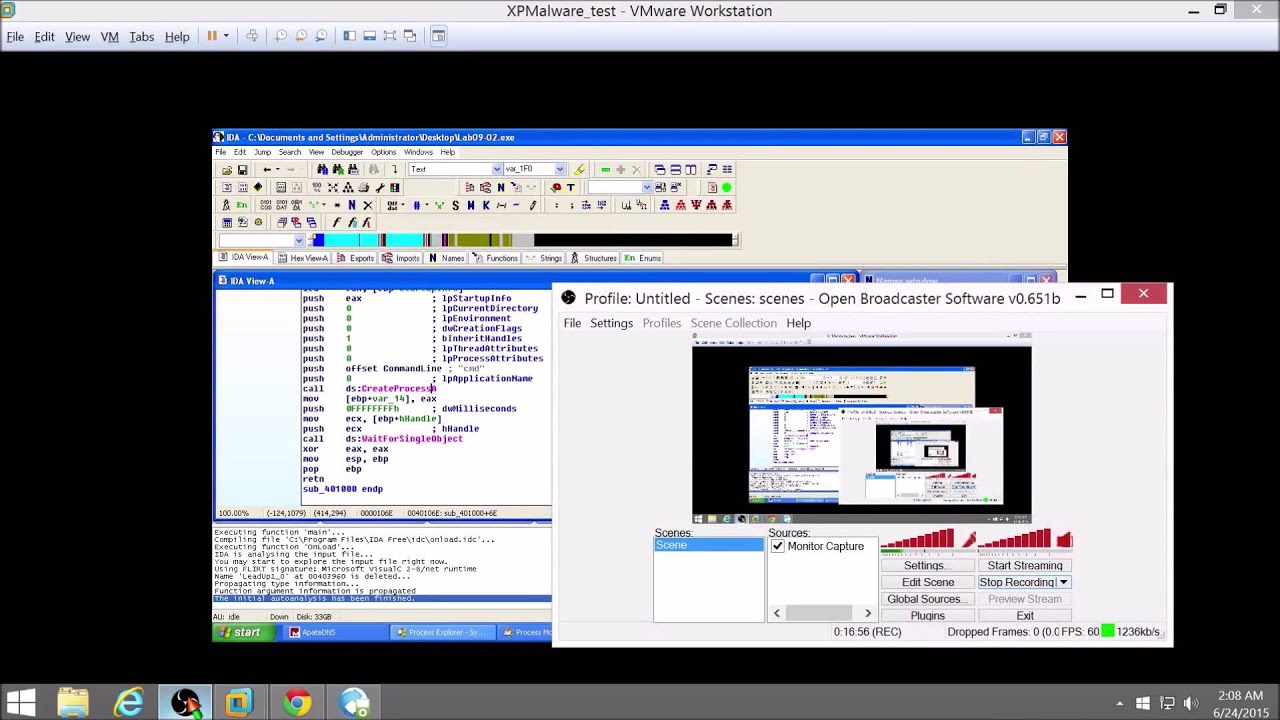Click the OBS Exit button

pyautogui.click(x=1025, y=616)
